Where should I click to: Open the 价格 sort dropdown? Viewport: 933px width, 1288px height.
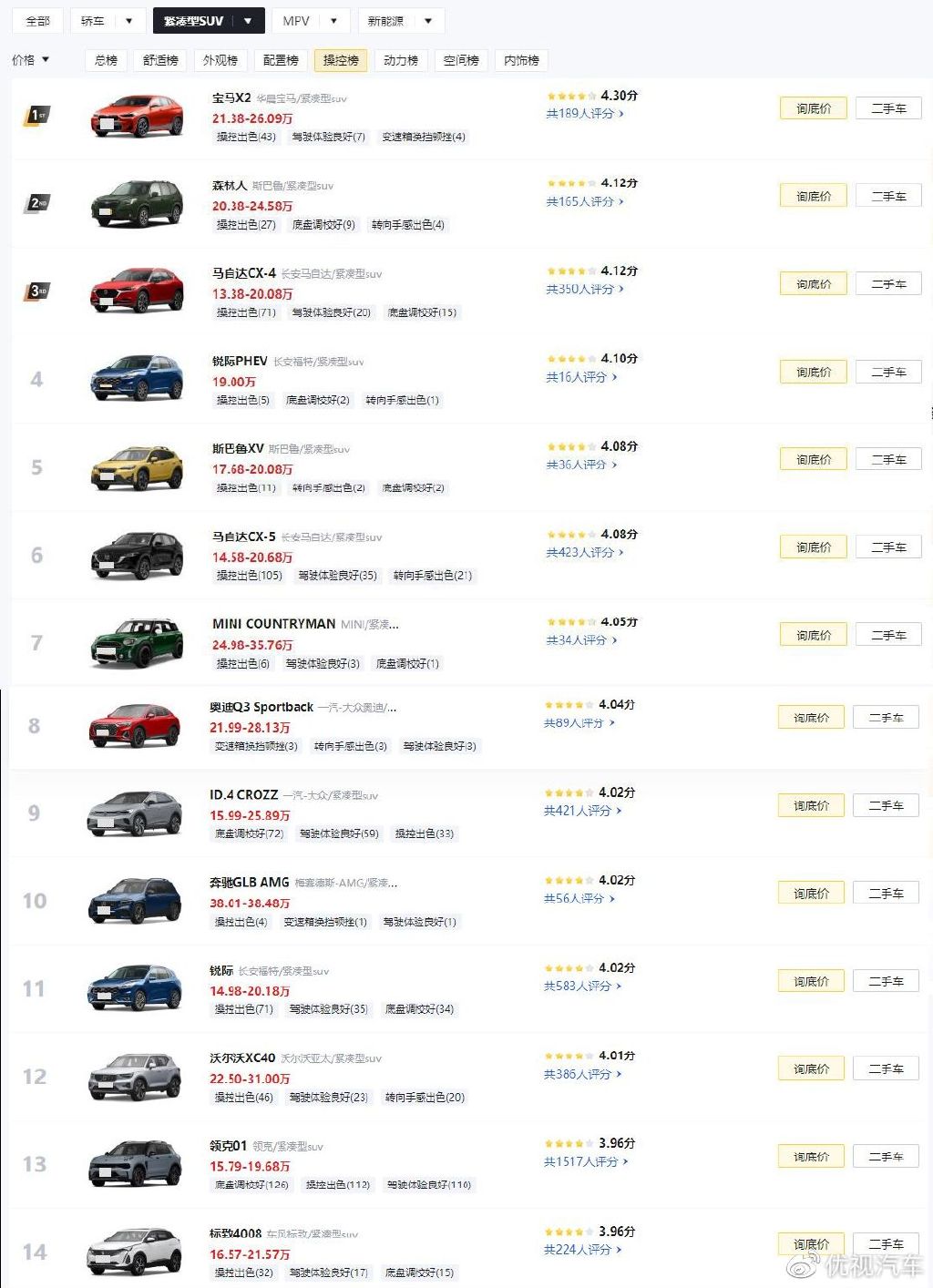(31, 60)
